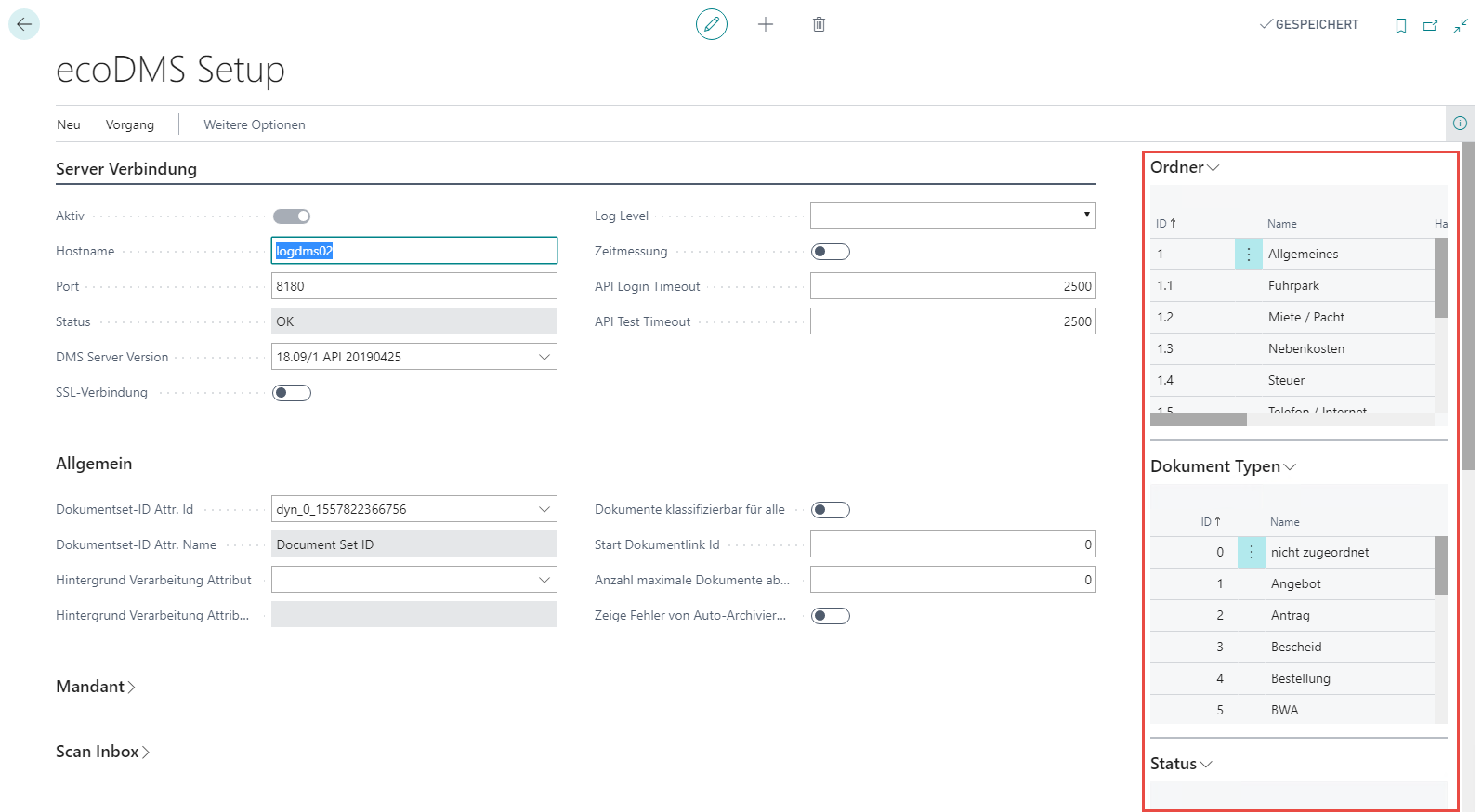The width and height of the screenshot is (1482, 812).
Task: Click the API Login Timeout field
Action: [x=953, y=286]
